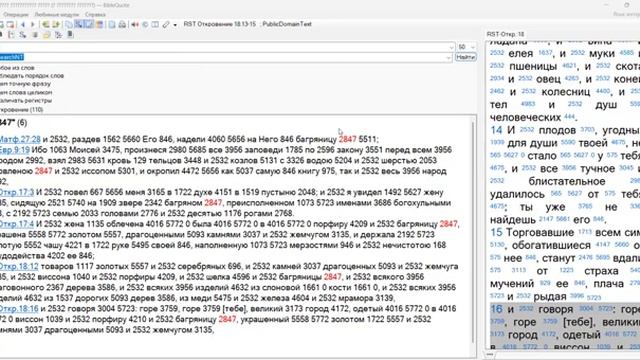Select the RST-Откр. 18 tab
The image size is (640, 360).
[x=505, y=34]
